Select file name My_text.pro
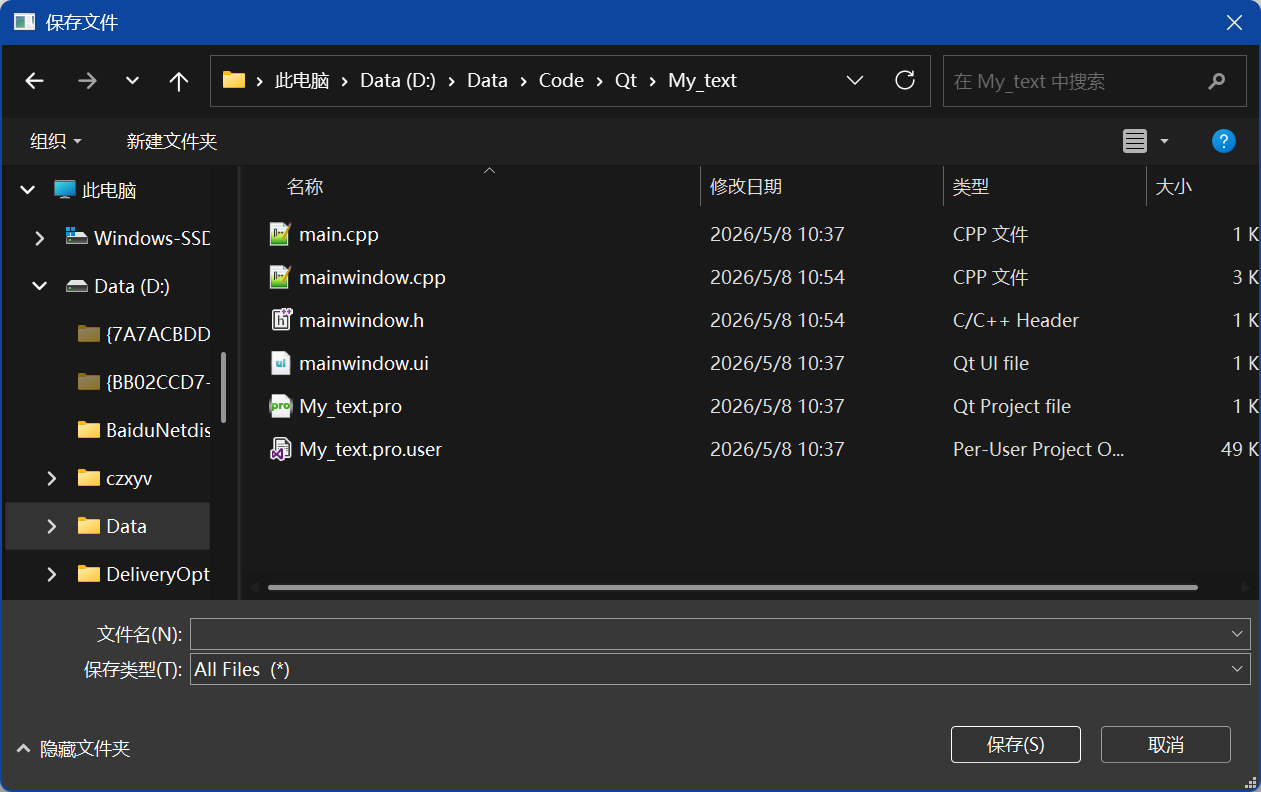 (x=350, y=407)
